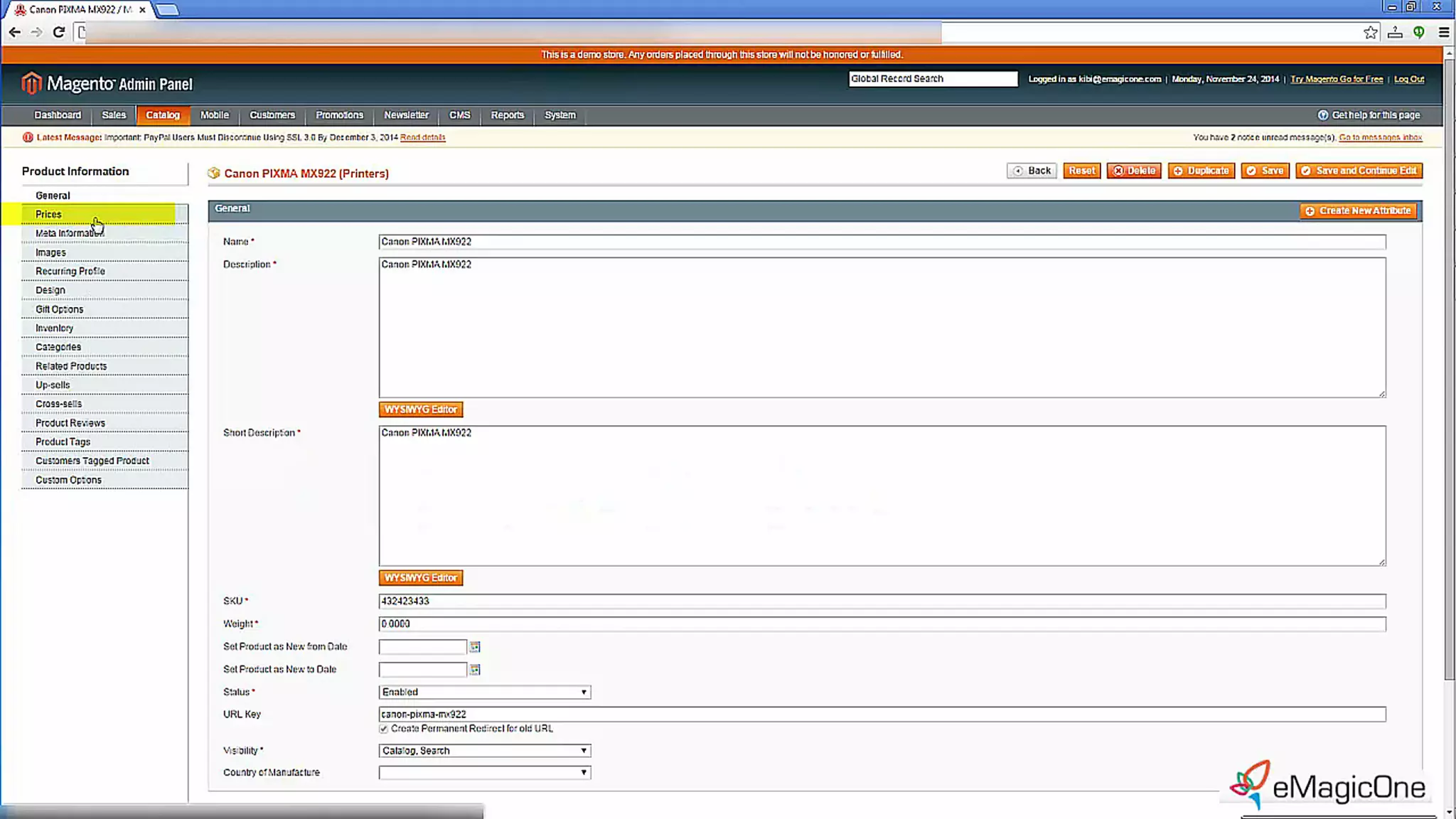Viewport: 1456px width, 819px height.
Task: Click the Save and Continue Edit button
Action: pyautogui.click(x=1359, y=171)
